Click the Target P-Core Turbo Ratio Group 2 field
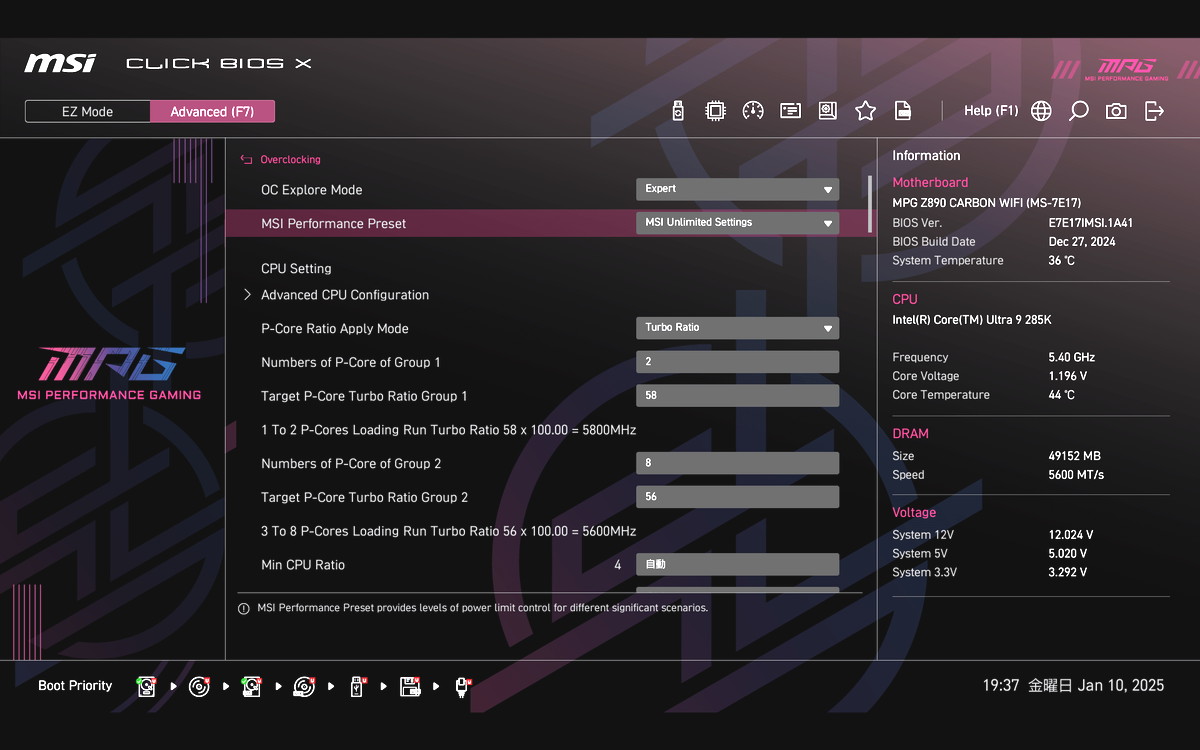The image size is (1200, 750). (738, 497)
